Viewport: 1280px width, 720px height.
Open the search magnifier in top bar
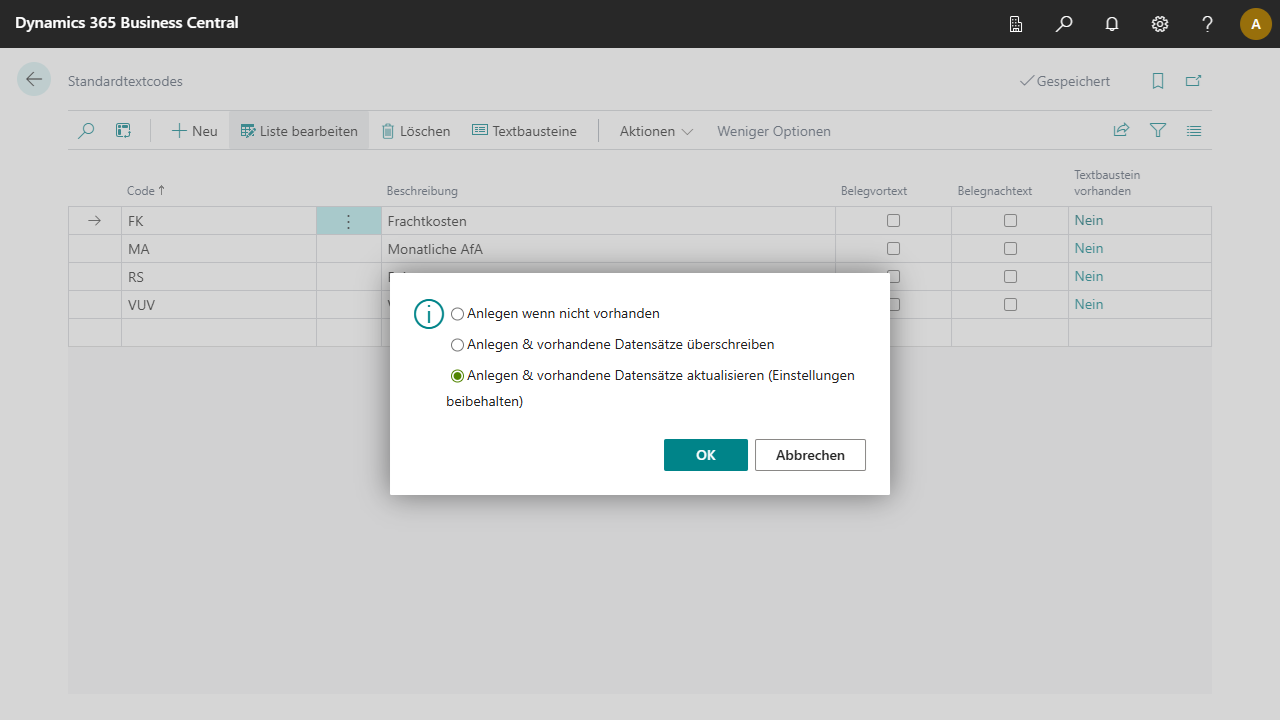click(1064, 24)
